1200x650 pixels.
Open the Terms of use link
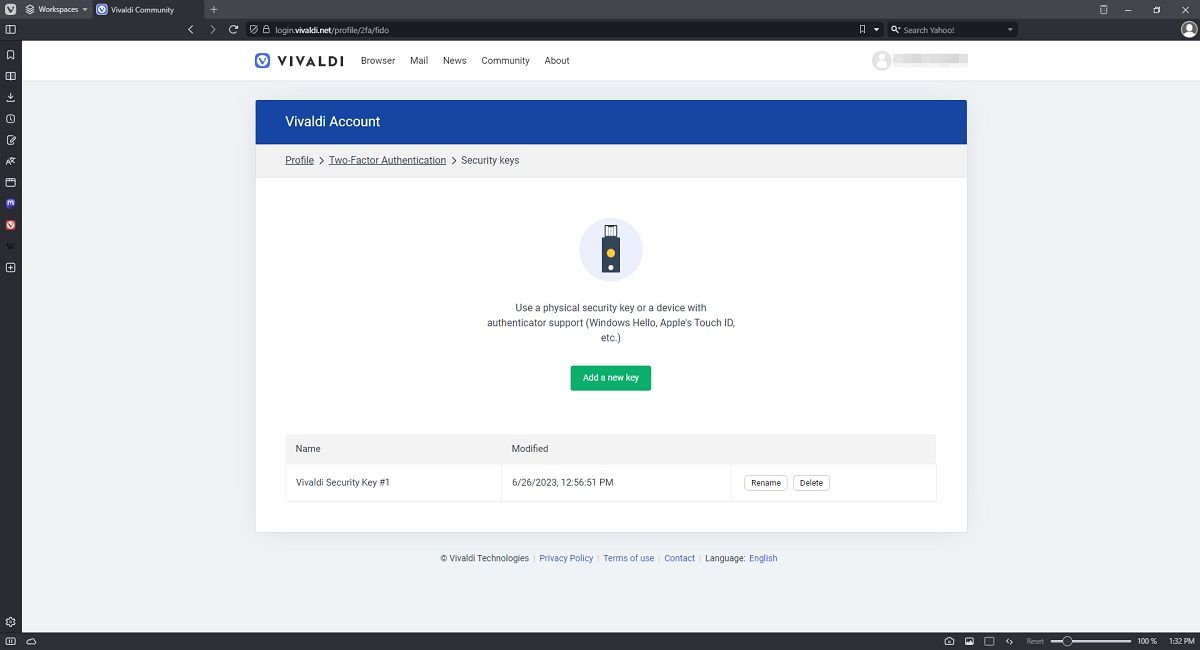[x=629, y=558]
